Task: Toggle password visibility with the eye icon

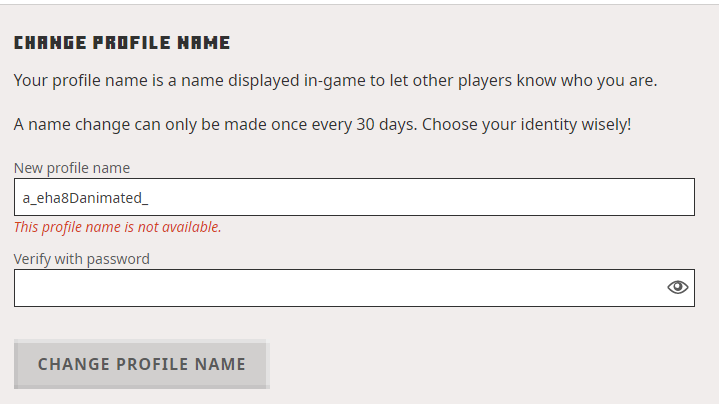Action: coord(678,288)
